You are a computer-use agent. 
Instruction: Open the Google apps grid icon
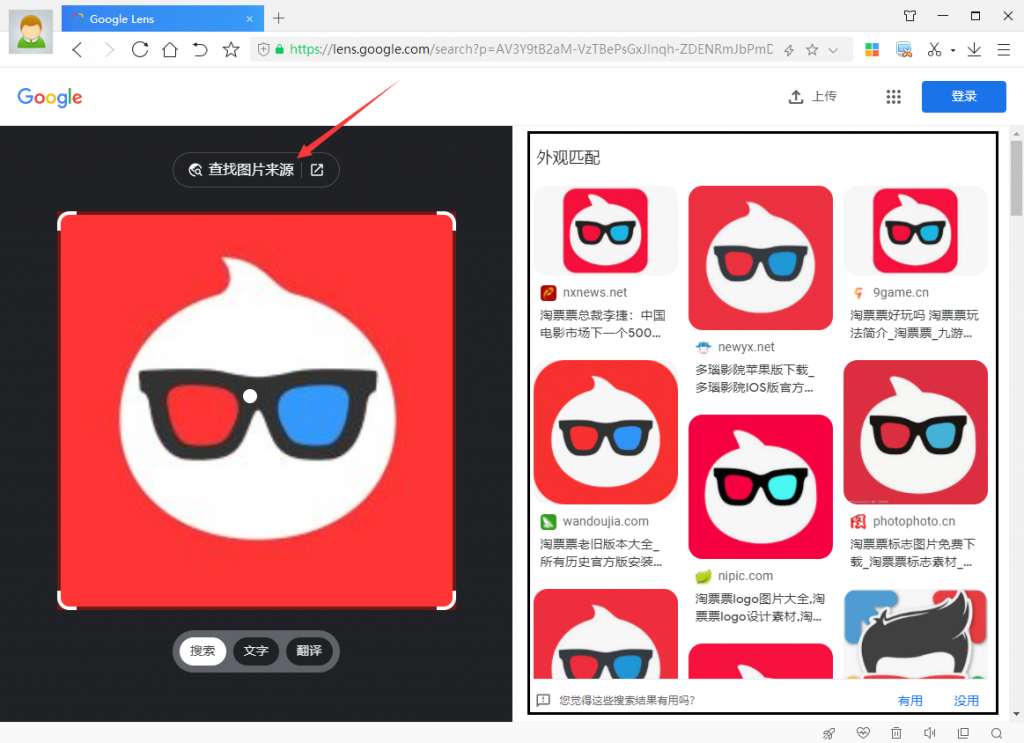pyautogui.click(x=893, y=97)
